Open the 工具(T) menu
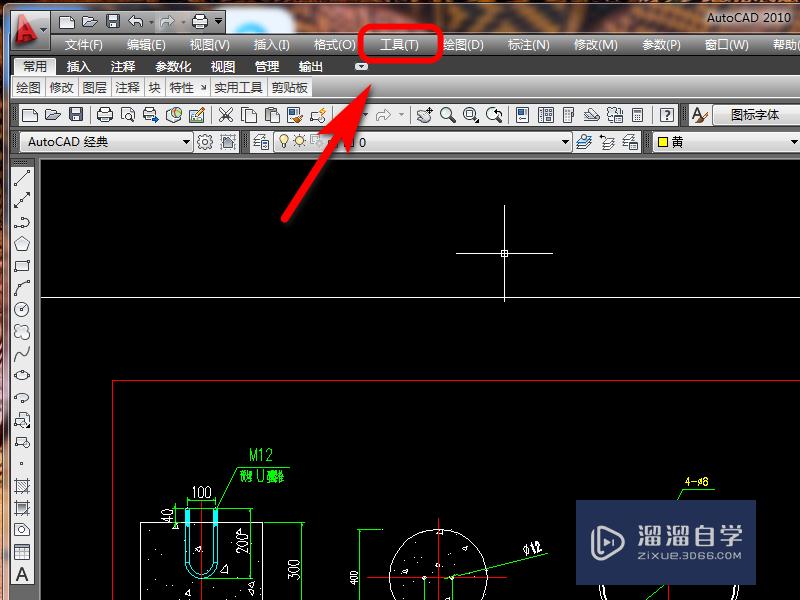The height and width of the screenshot is (600, 800). [399, 44]
